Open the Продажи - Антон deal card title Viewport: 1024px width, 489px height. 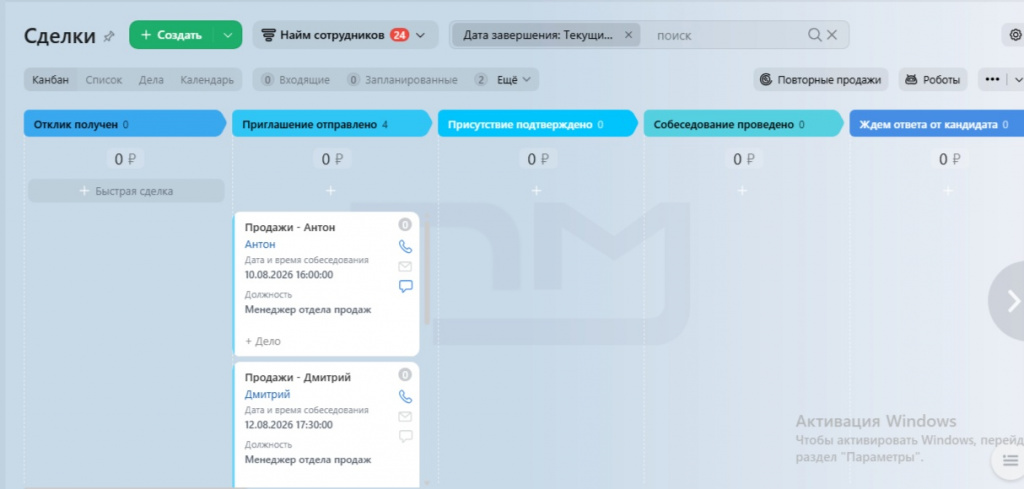pyautogui.click(x=290, y=227)
